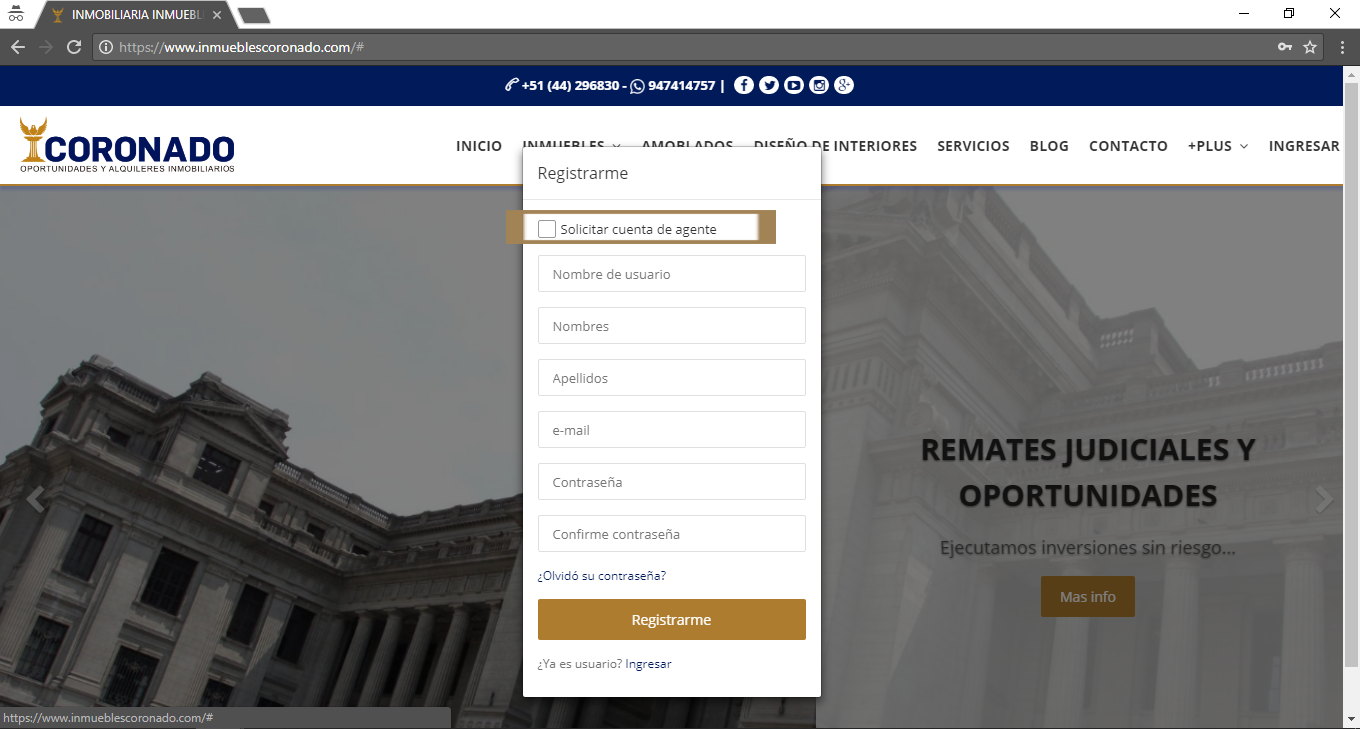Open the Twitter social icon
Viewport: 1360px width, 729px height.
point(768,86)
